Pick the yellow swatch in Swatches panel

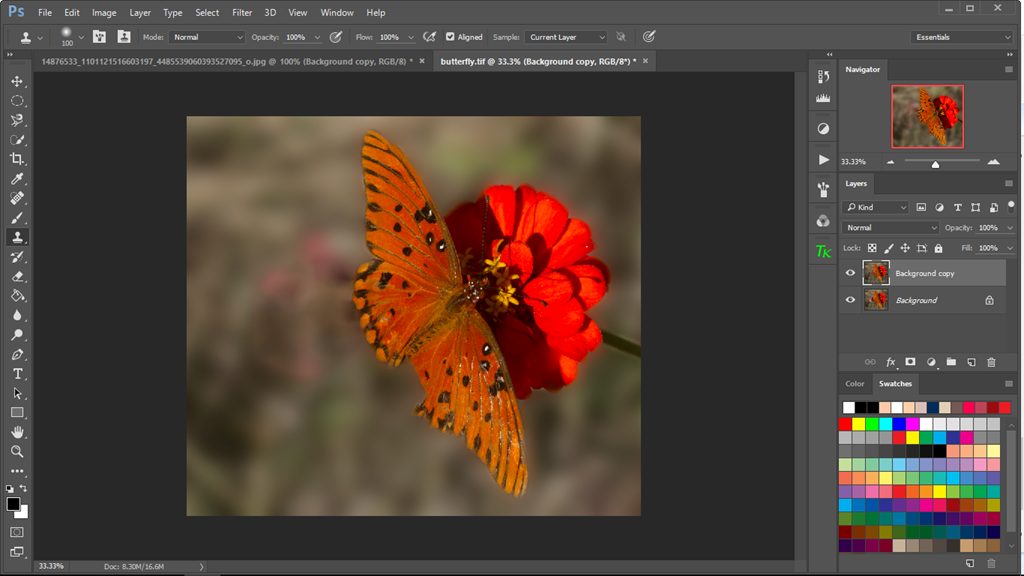(x=858, y=424)
